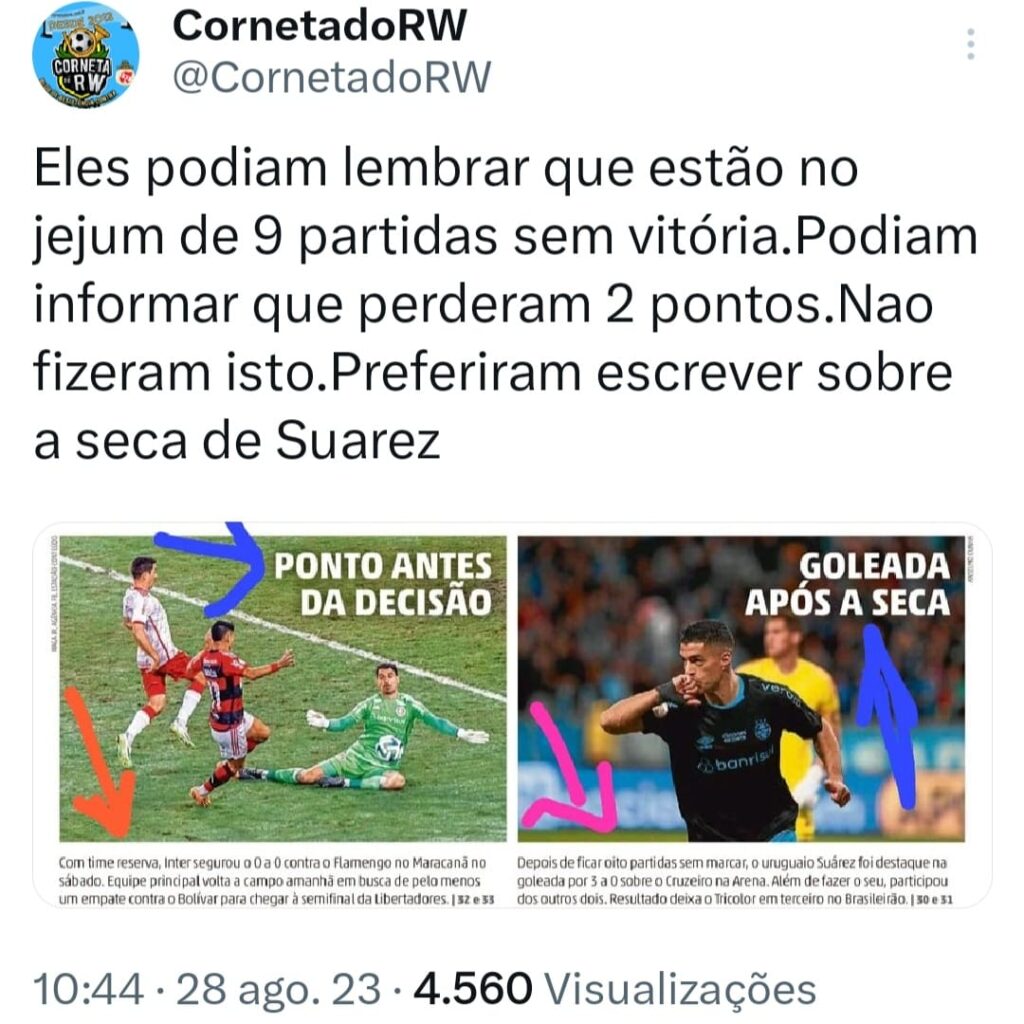Screen dimensions: 1024x1024
Task: Click the CornetadoRW display name
Action: [x=319, y=26]
